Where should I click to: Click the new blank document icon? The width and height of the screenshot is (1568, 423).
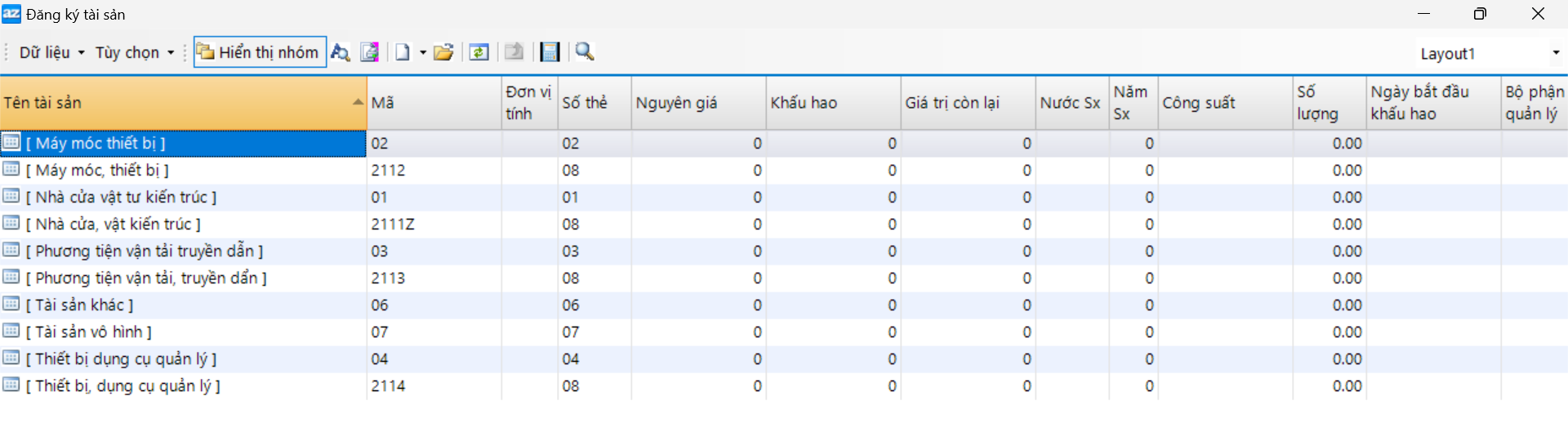403,52
